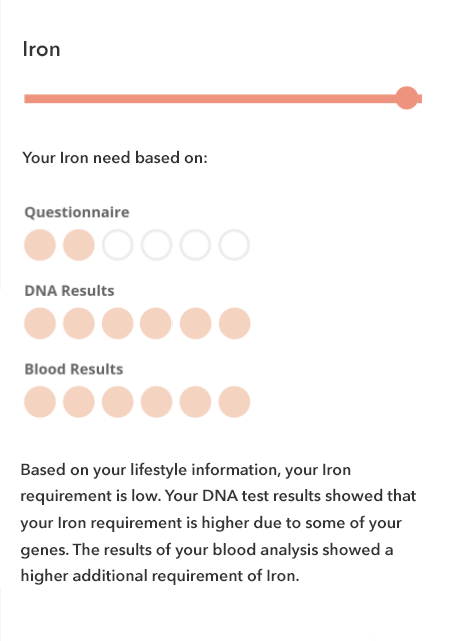Screen dimensions: 452x641
Task: Click the last Questionnaire empty circle
Action: coord(234,245)
